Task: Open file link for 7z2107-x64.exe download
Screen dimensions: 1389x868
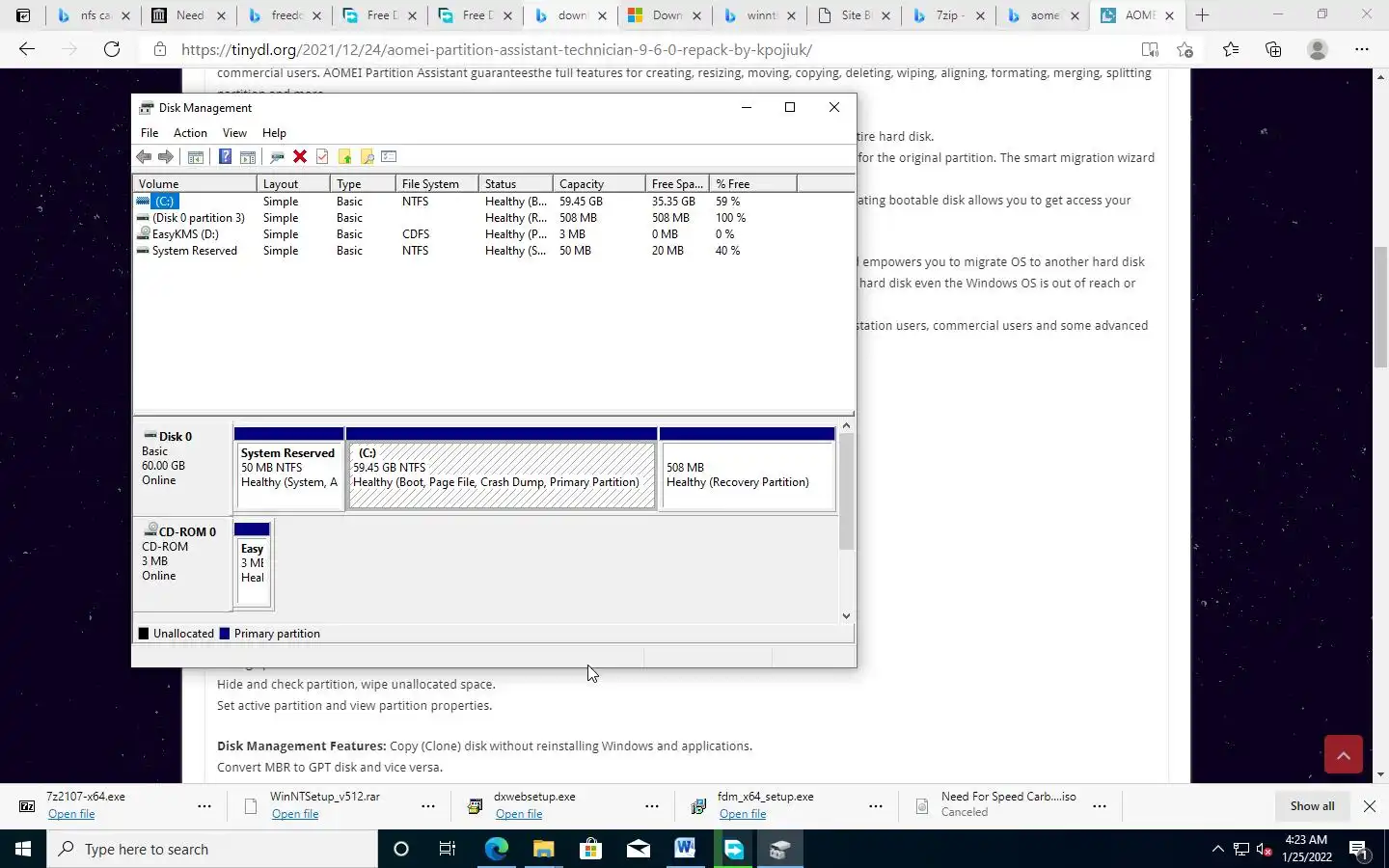Action: click(71, 814)
